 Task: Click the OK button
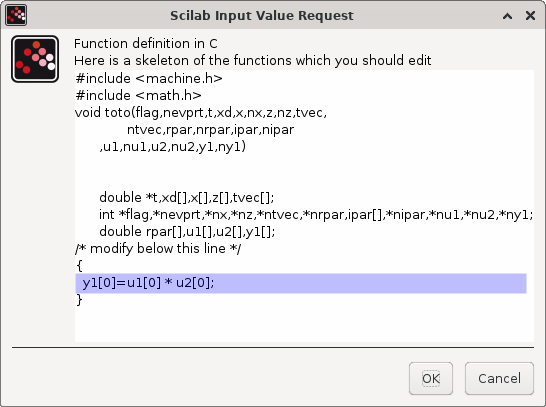coord(431,378)
